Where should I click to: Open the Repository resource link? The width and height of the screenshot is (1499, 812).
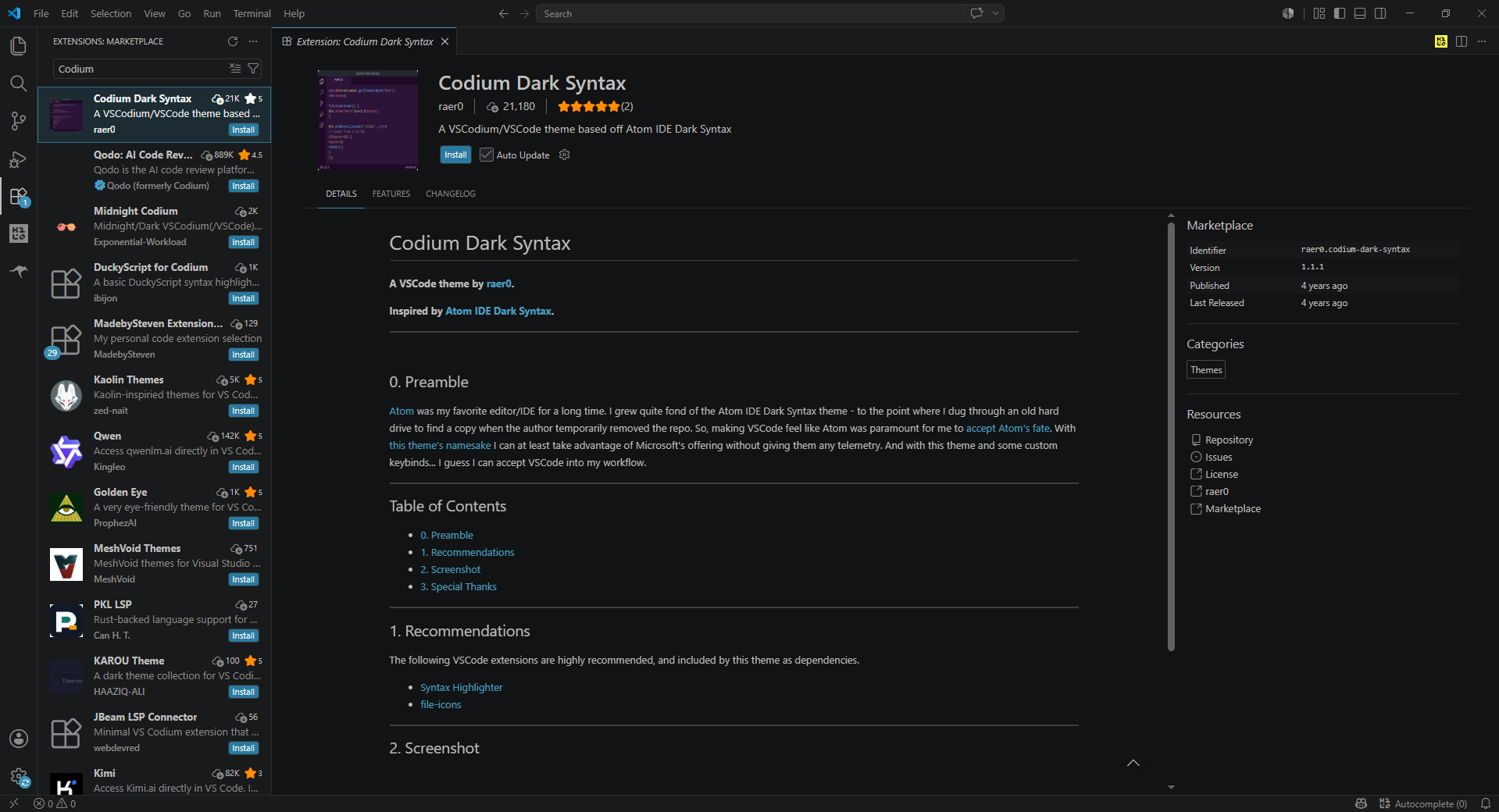(x=1229, y=440)
